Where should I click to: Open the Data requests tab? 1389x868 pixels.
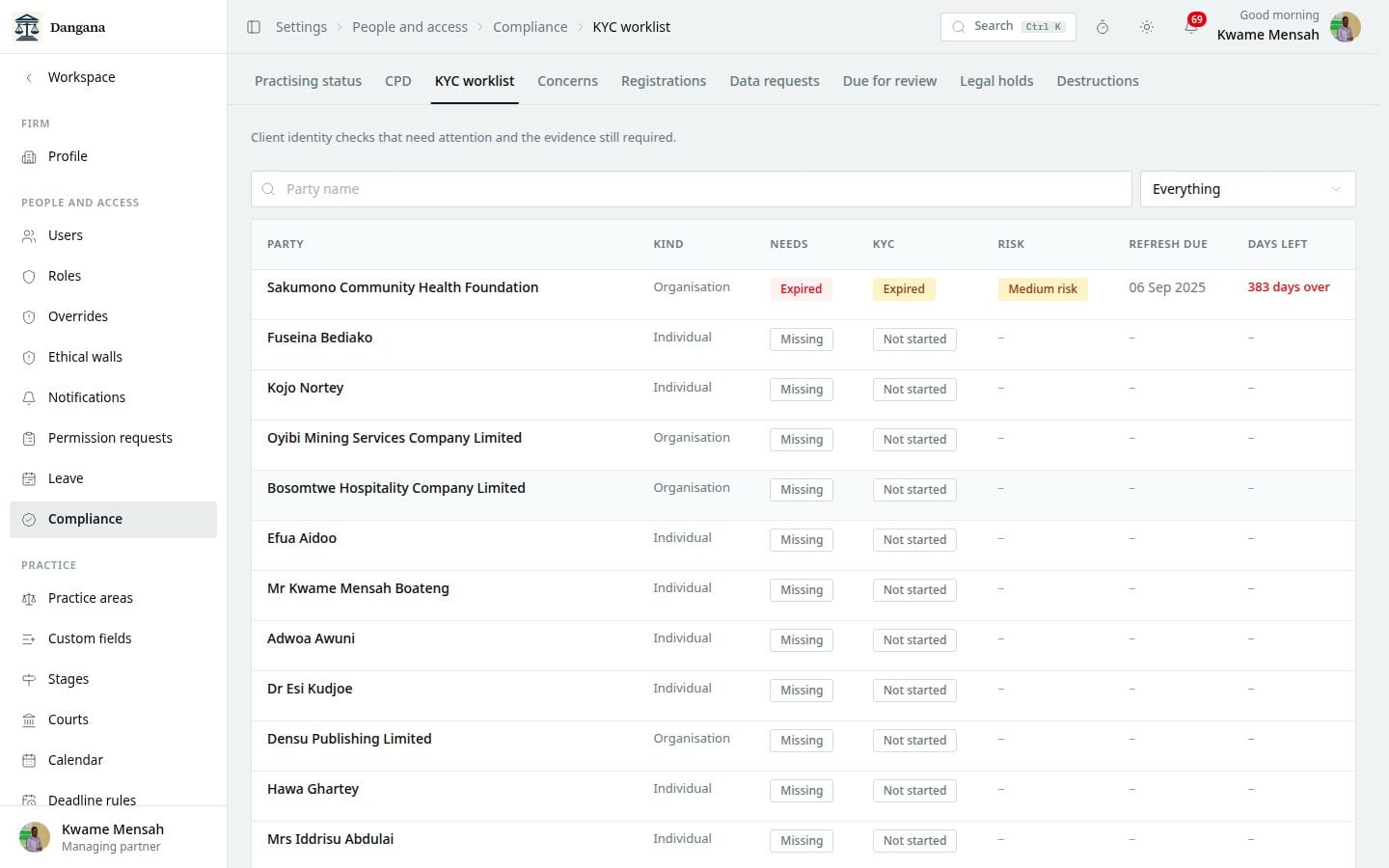pos(775,81)
